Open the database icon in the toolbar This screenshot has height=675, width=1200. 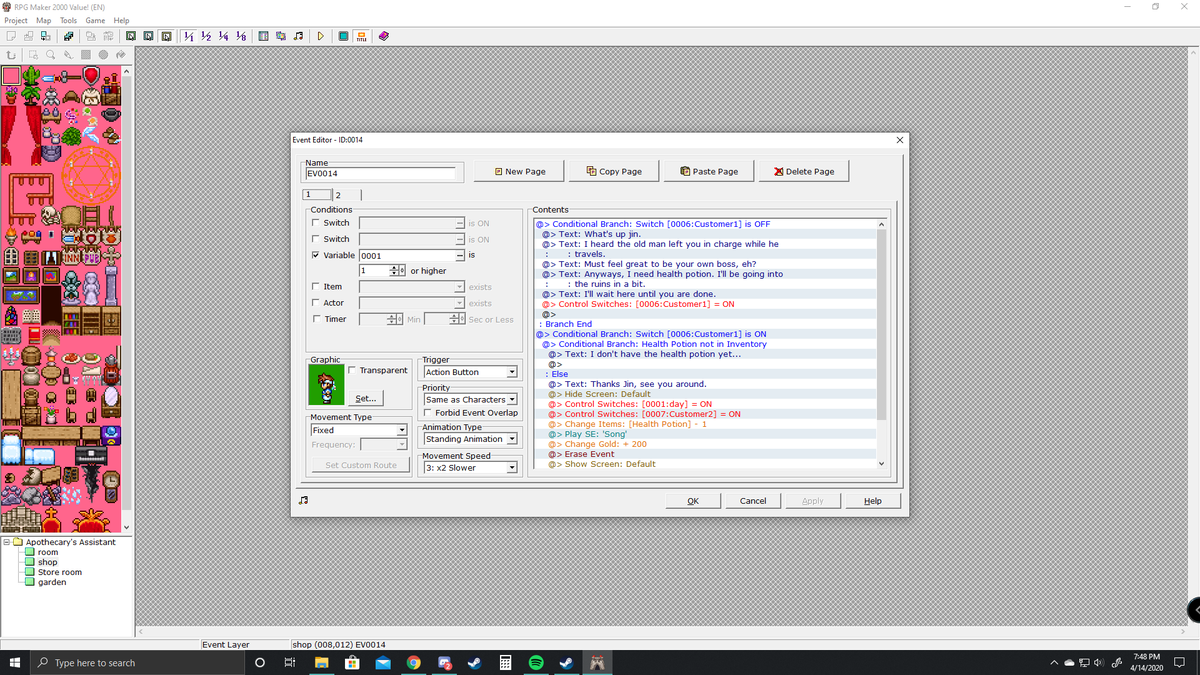click(264, 37)
